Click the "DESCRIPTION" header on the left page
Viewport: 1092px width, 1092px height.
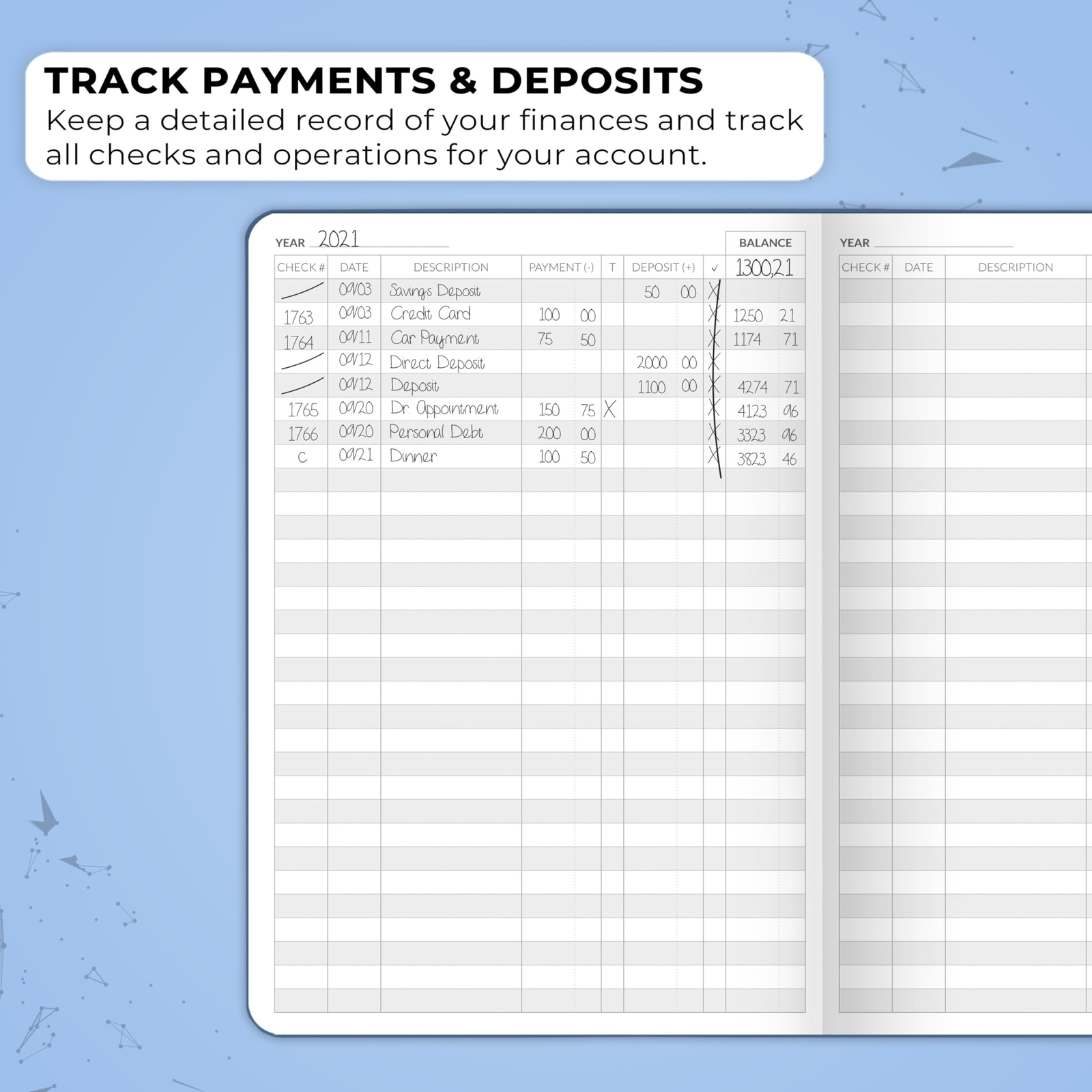tap(451, 268)
